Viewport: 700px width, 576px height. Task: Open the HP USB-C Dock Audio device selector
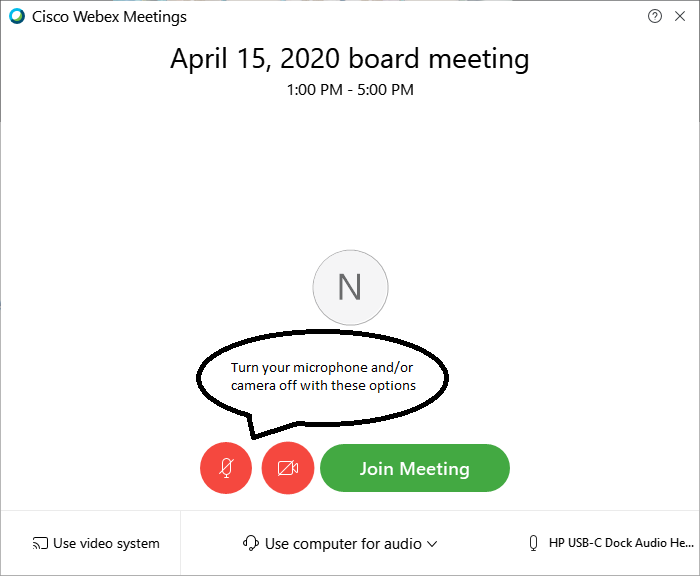click(x=611, y=543)
